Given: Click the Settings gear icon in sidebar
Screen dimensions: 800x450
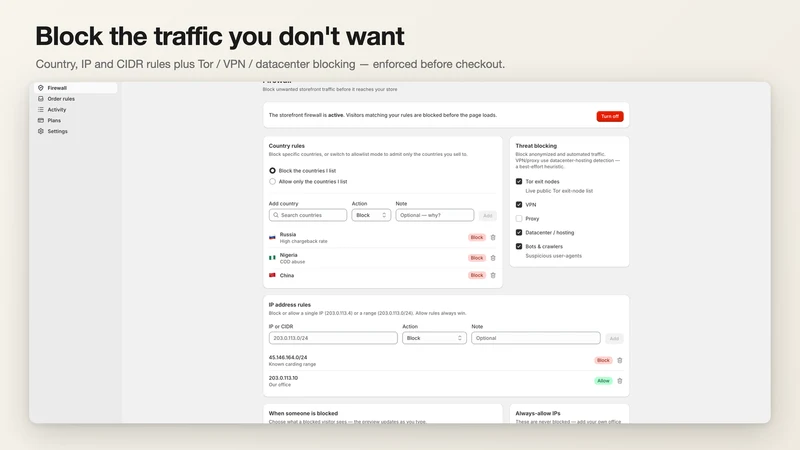Looking at the screenshot, I should tap(41, 131).
